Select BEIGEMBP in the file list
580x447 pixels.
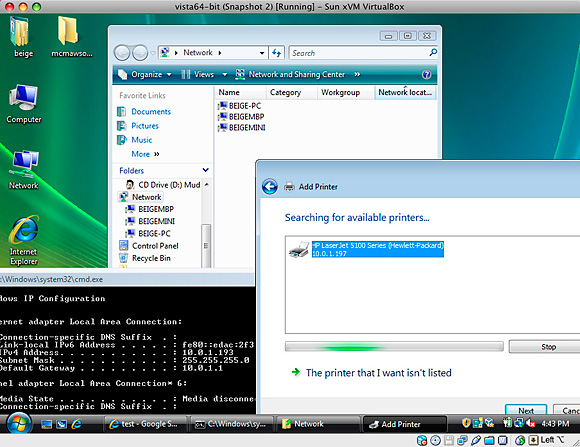pyautogui.click(x=241, y=117)
